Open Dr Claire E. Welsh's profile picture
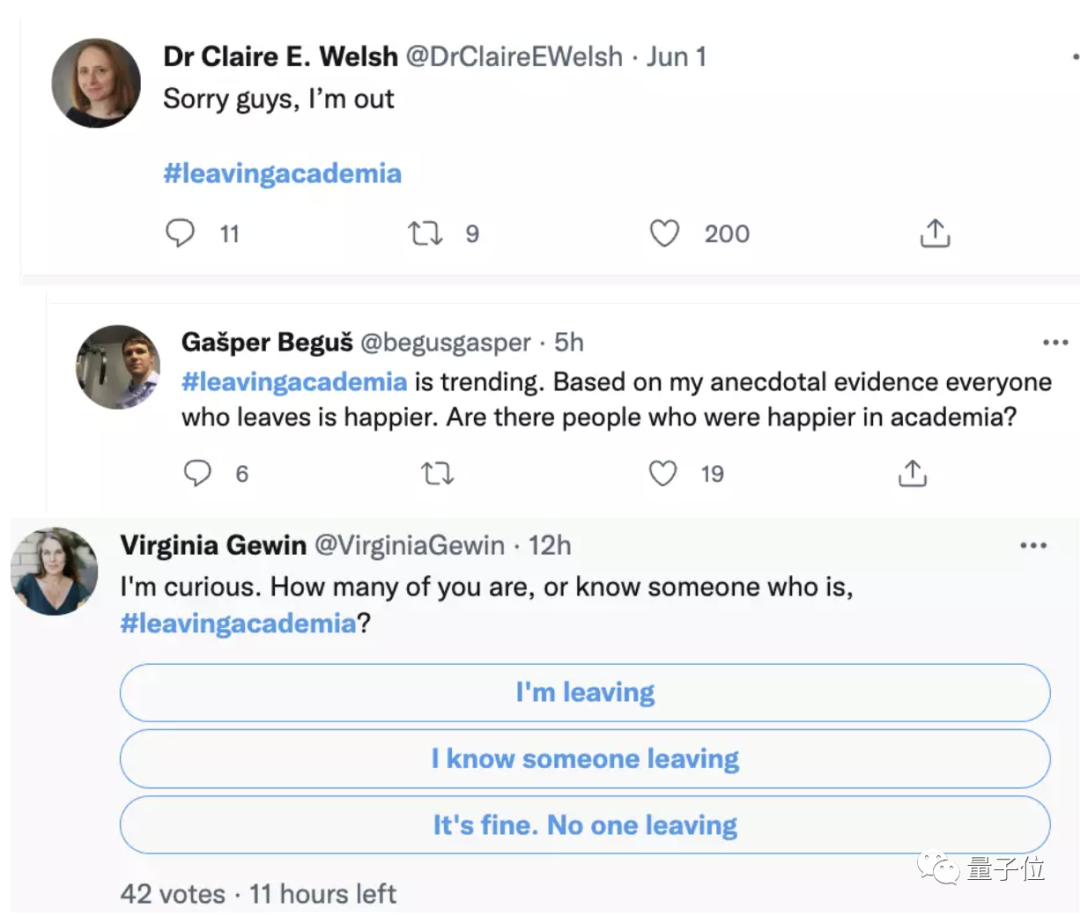This screenshot has height=916, width=1080. [x=96, y=83]
